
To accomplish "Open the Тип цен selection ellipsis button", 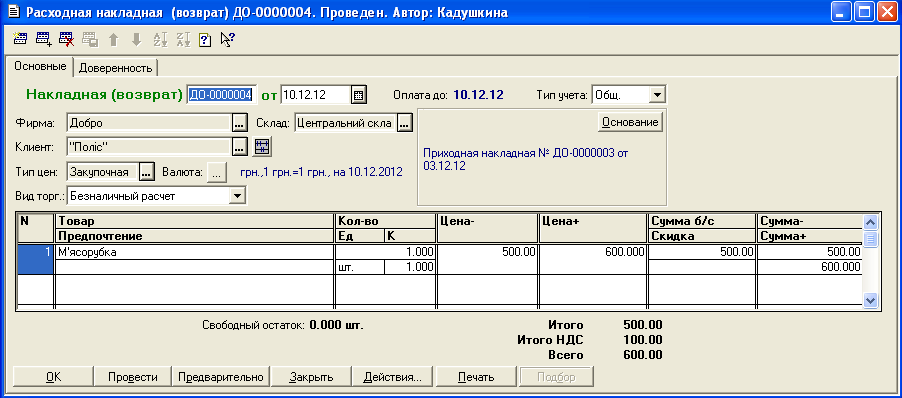I will 147,171.
